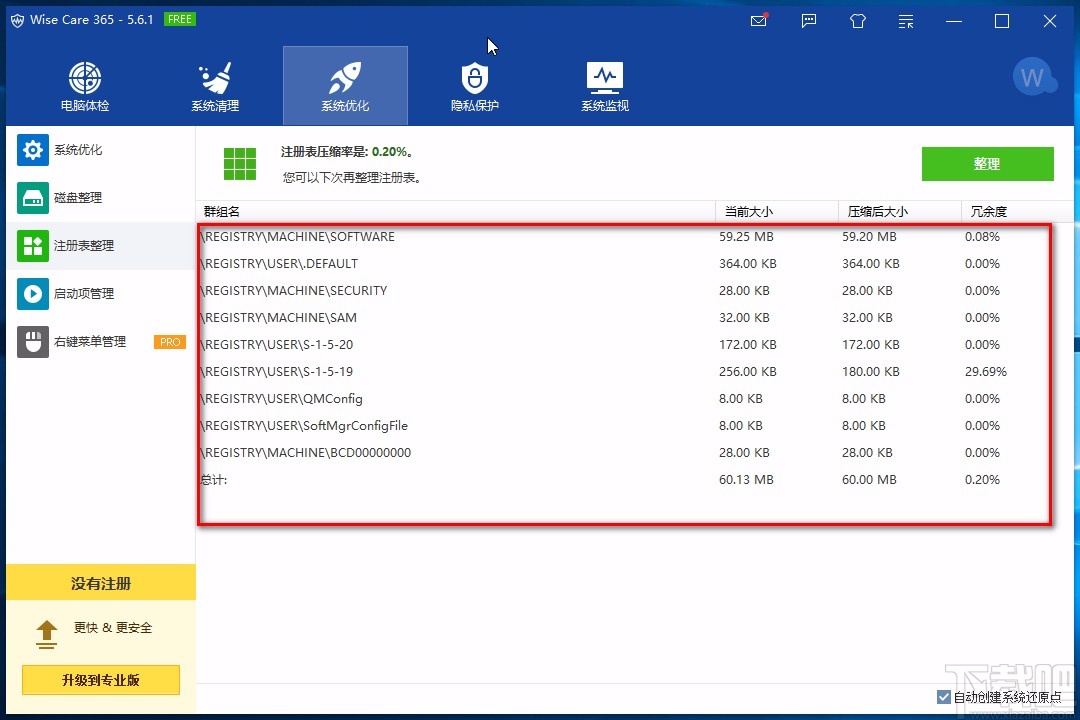Click the 29.69% redundancy value
This screenshot has width=1080, height=720.
click(x=986, y=371)
